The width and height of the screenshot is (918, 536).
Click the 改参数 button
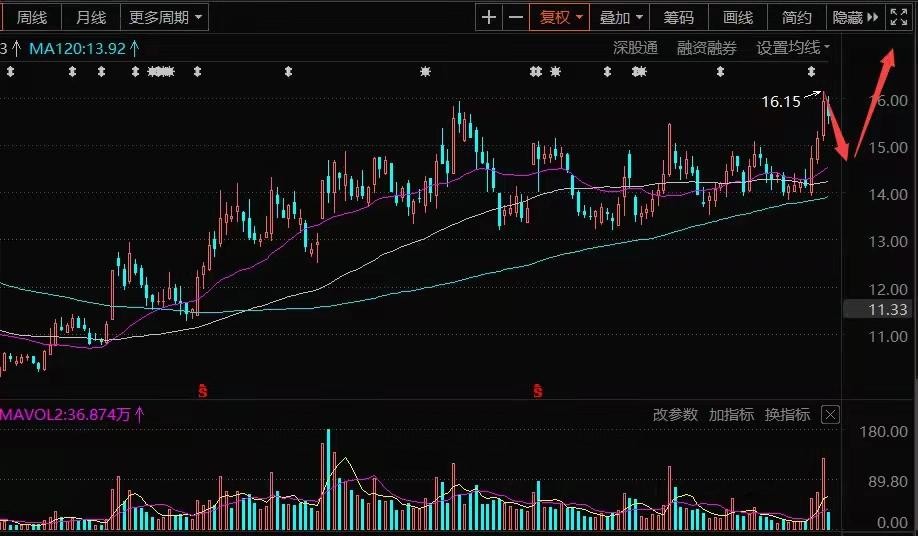(x=675, y=414)
